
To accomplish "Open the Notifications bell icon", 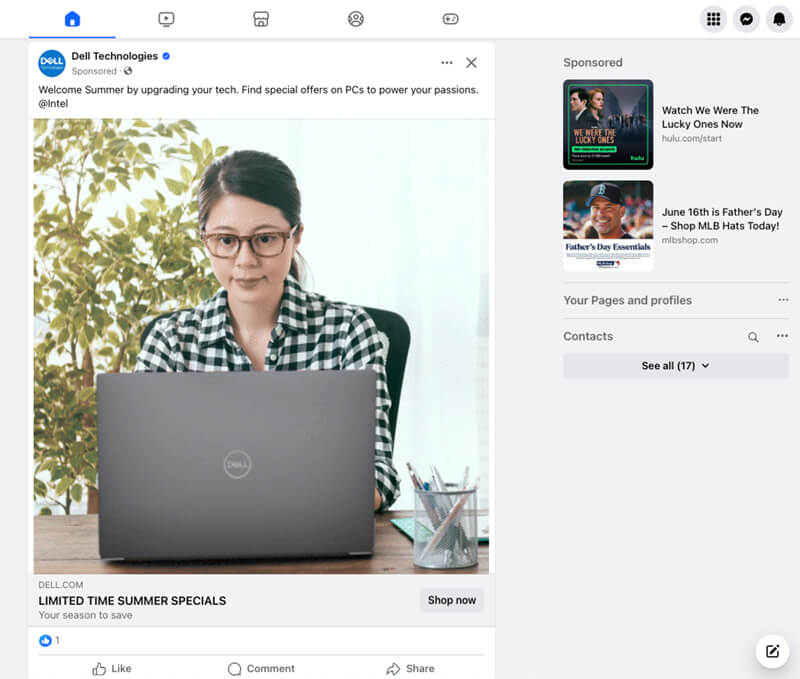I will [779, 19].
